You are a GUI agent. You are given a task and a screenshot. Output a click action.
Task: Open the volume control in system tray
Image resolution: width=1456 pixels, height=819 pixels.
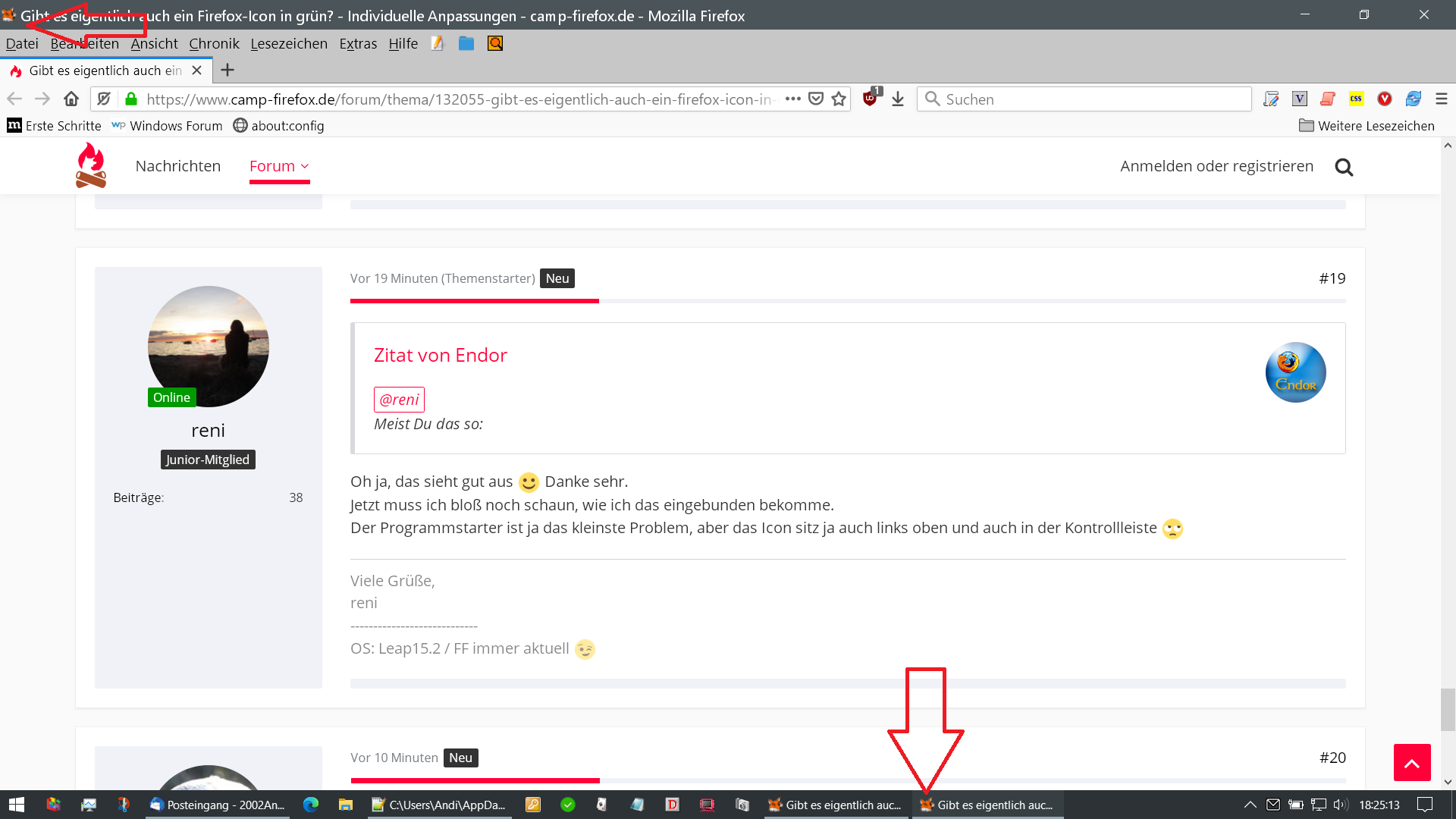(x=1340, y=805)
